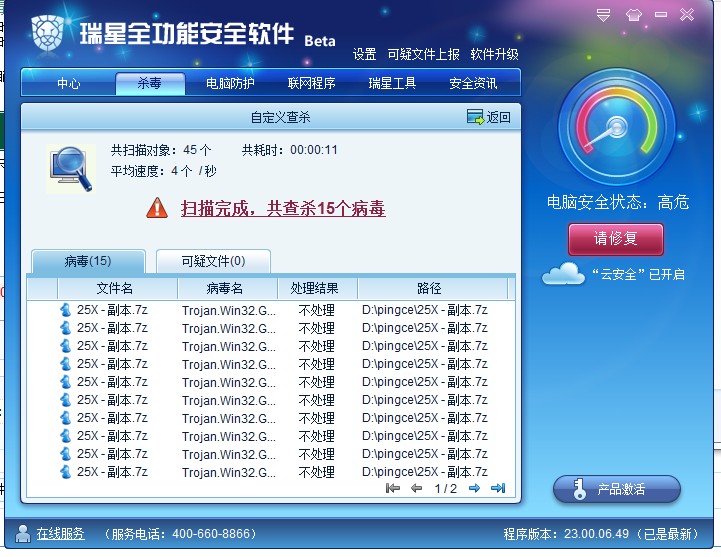
Task: Open the 电脑防护 tab
Action: point(230,83)
